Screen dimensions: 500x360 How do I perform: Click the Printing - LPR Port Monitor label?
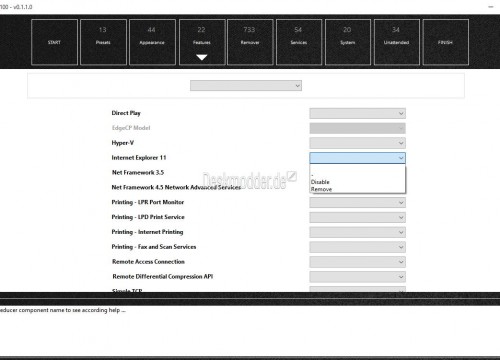(148, 202)
